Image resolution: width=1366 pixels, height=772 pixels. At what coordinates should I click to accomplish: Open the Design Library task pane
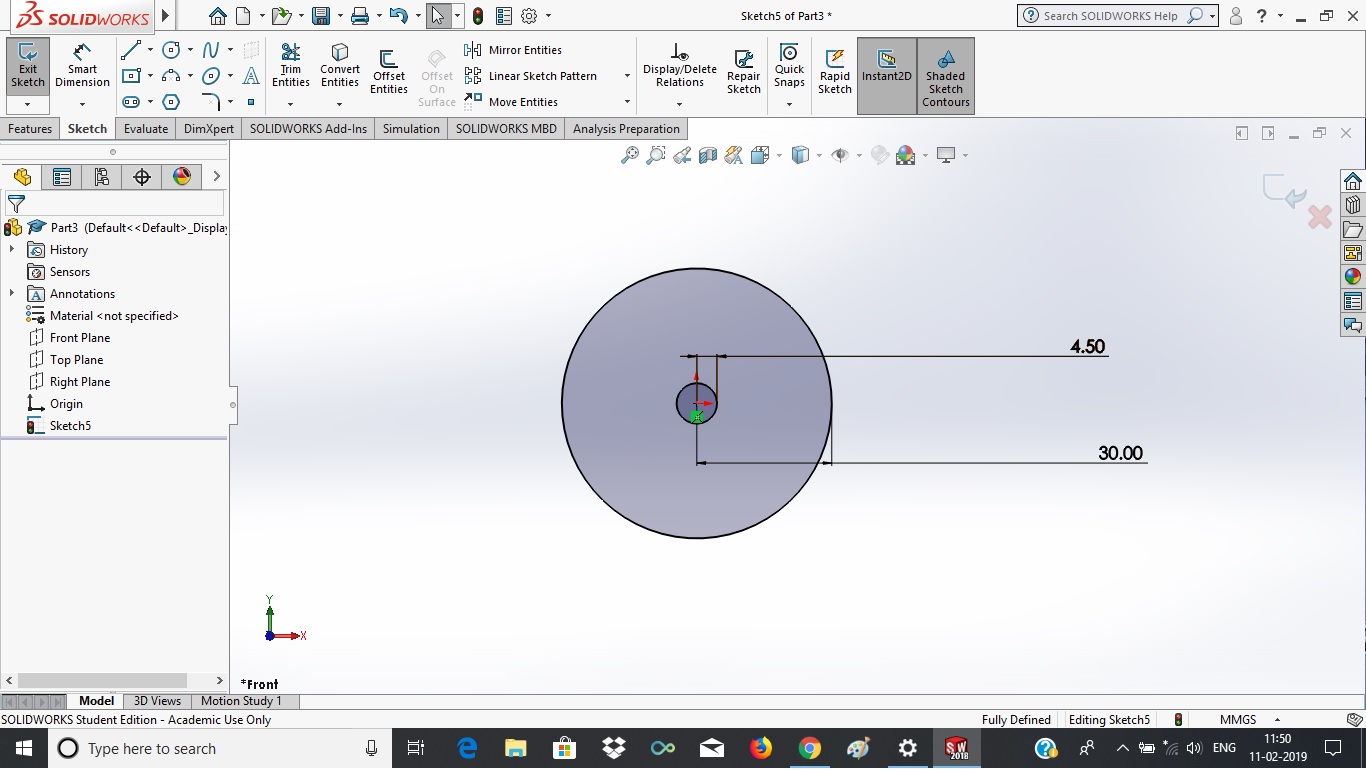[x=1353, y=205]
